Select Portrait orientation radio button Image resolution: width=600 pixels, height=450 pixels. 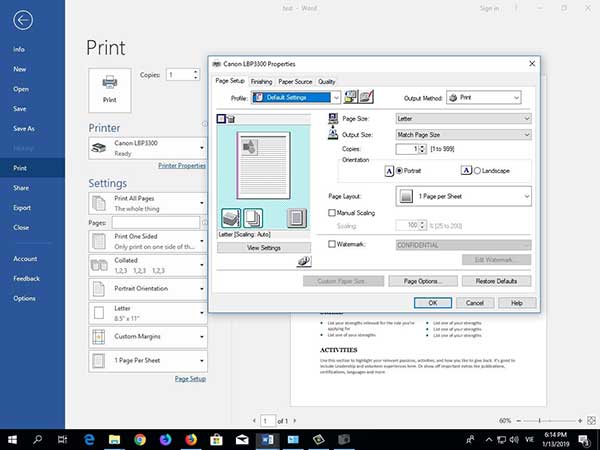coord(399,171)
